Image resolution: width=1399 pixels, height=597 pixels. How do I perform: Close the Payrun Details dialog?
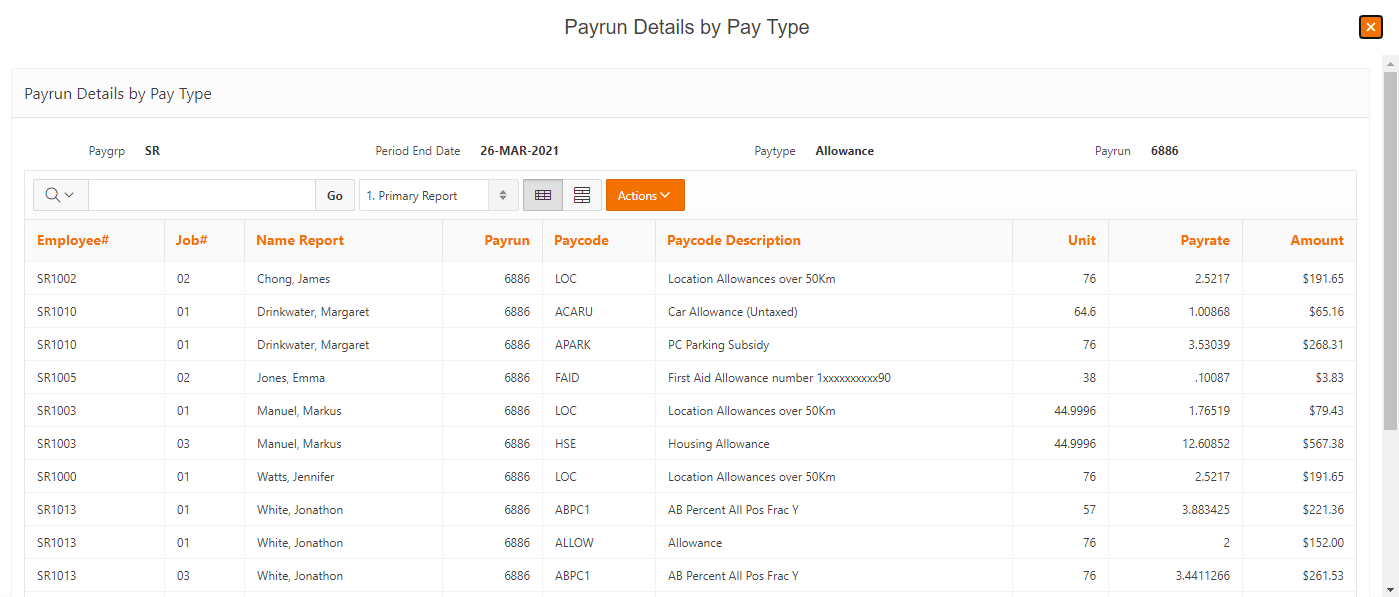point(1370,27)
